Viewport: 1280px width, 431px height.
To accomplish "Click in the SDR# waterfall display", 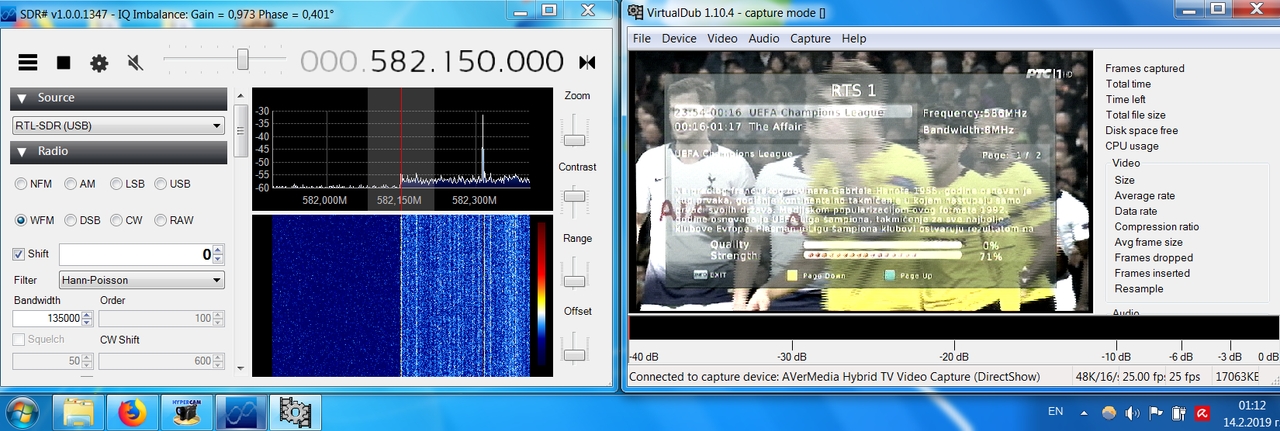I will point(390,295).
